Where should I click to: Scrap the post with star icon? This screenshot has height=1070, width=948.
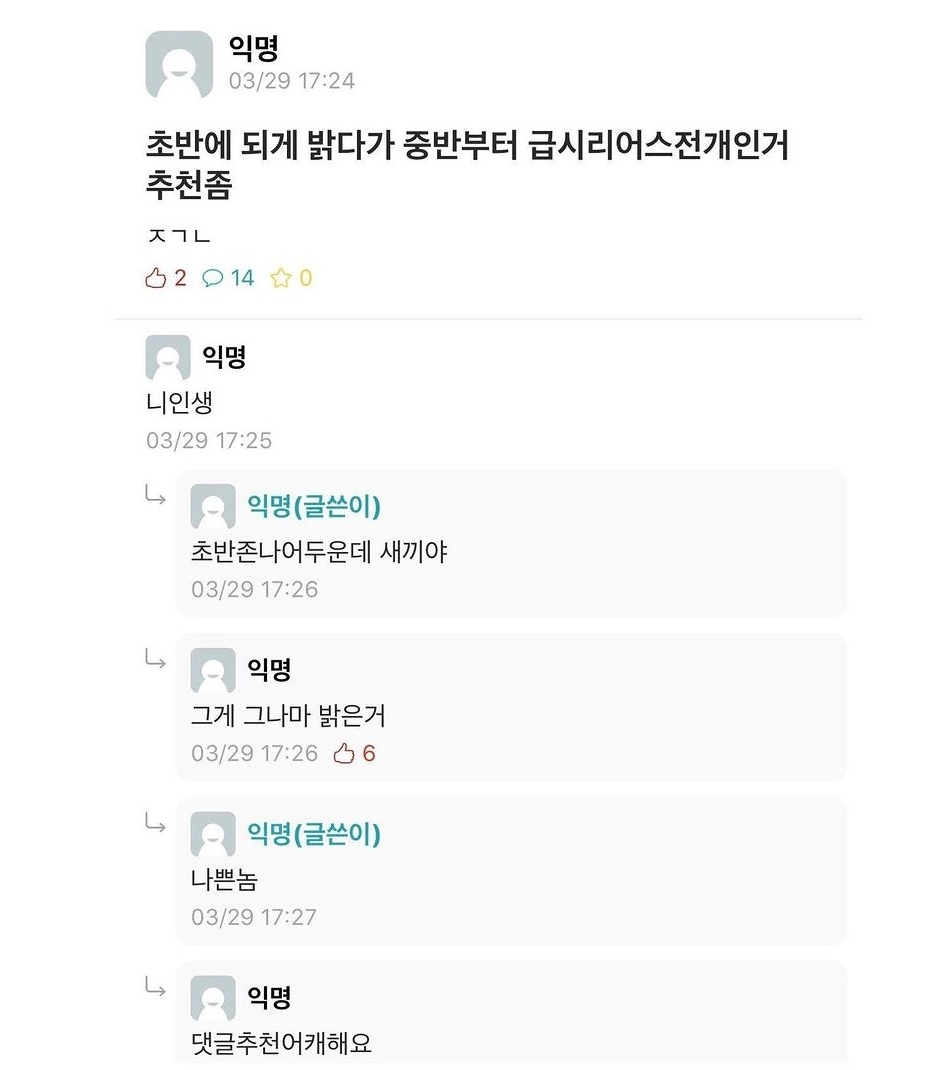tap(281, 278)
